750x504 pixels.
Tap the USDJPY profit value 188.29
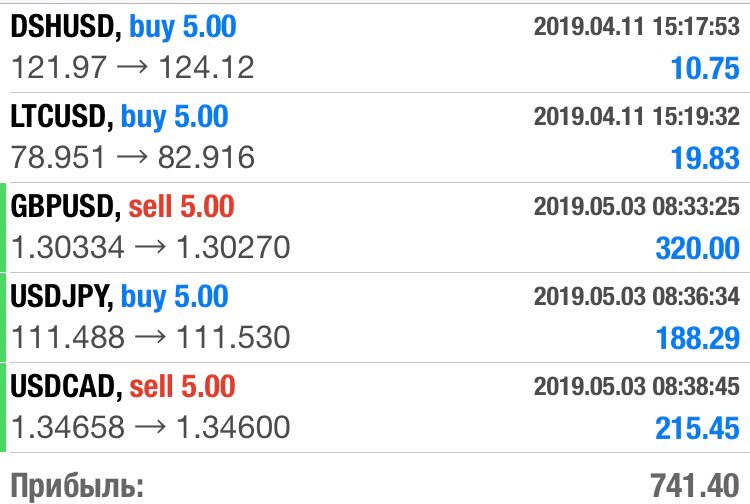coord(697,338)
